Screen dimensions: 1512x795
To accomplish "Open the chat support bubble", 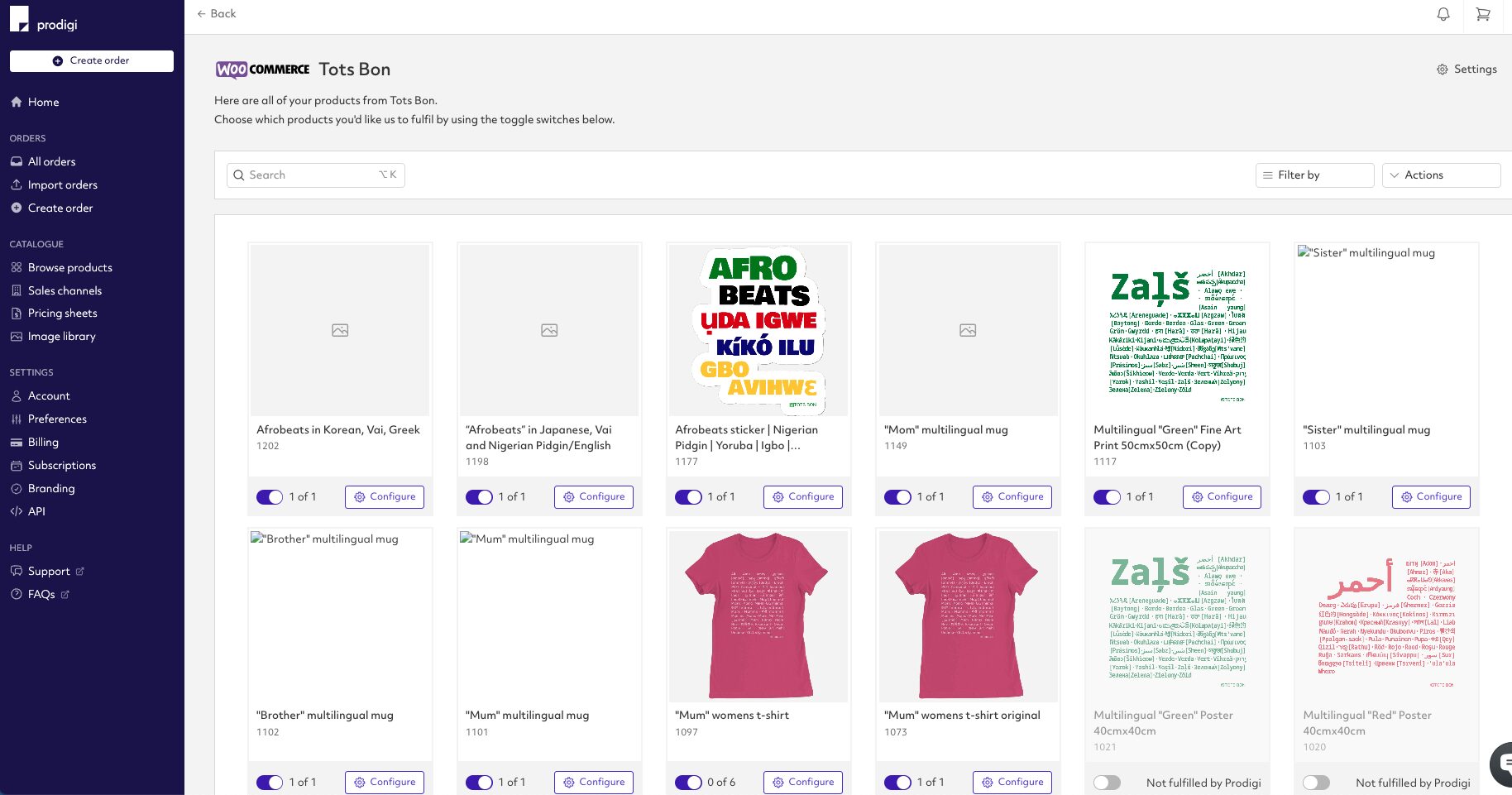I will (x=1501, y=764).
